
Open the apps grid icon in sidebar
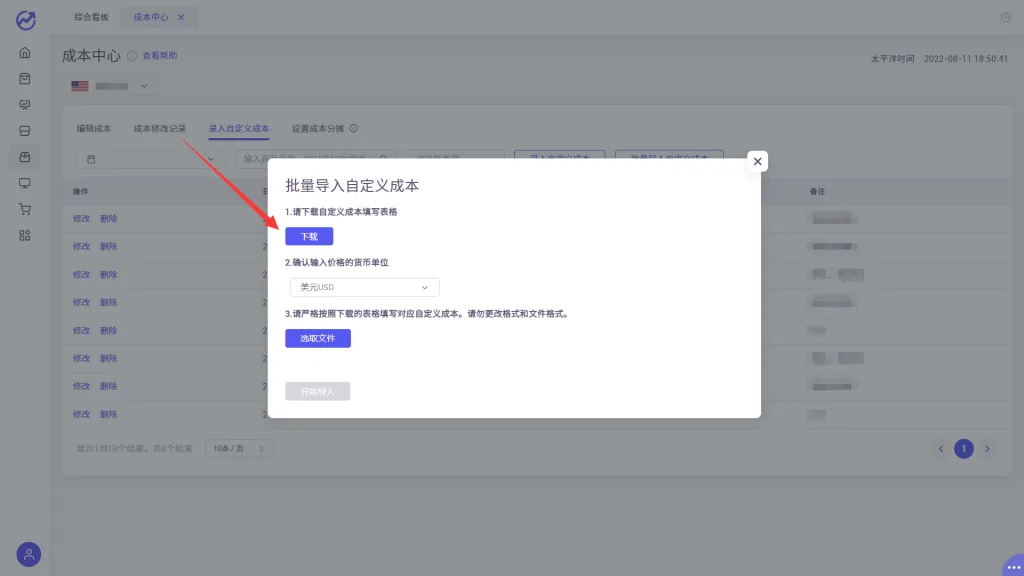(25, 236)
